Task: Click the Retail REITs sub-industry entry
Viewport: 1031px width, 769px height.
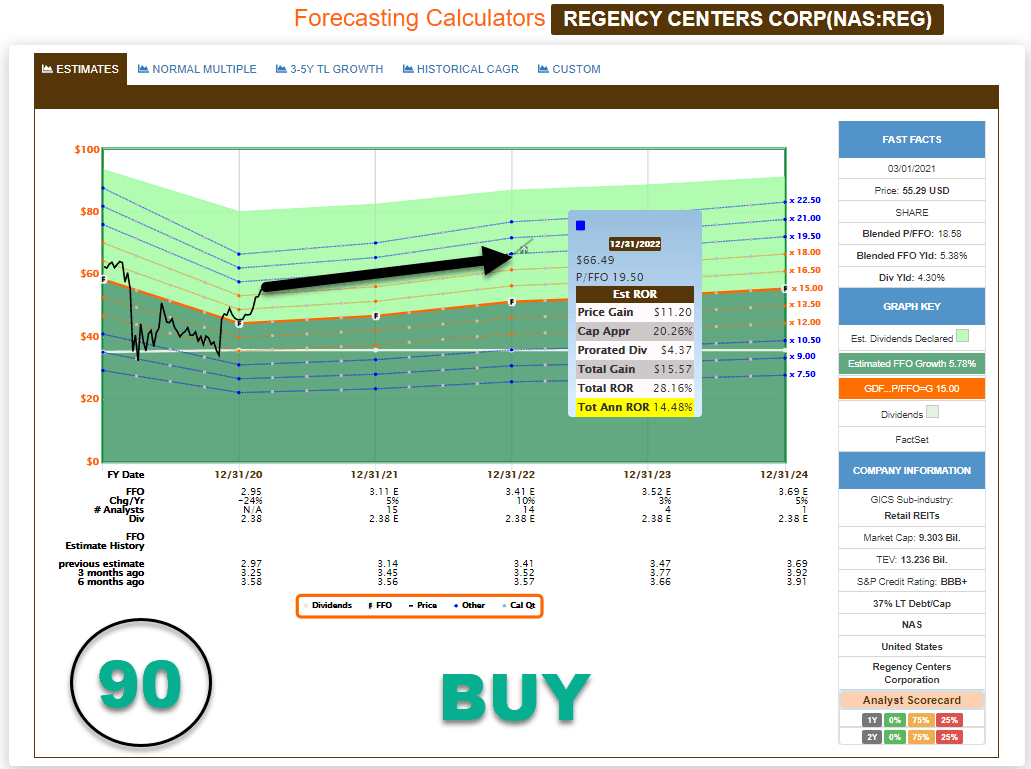Action: (912, 516)
